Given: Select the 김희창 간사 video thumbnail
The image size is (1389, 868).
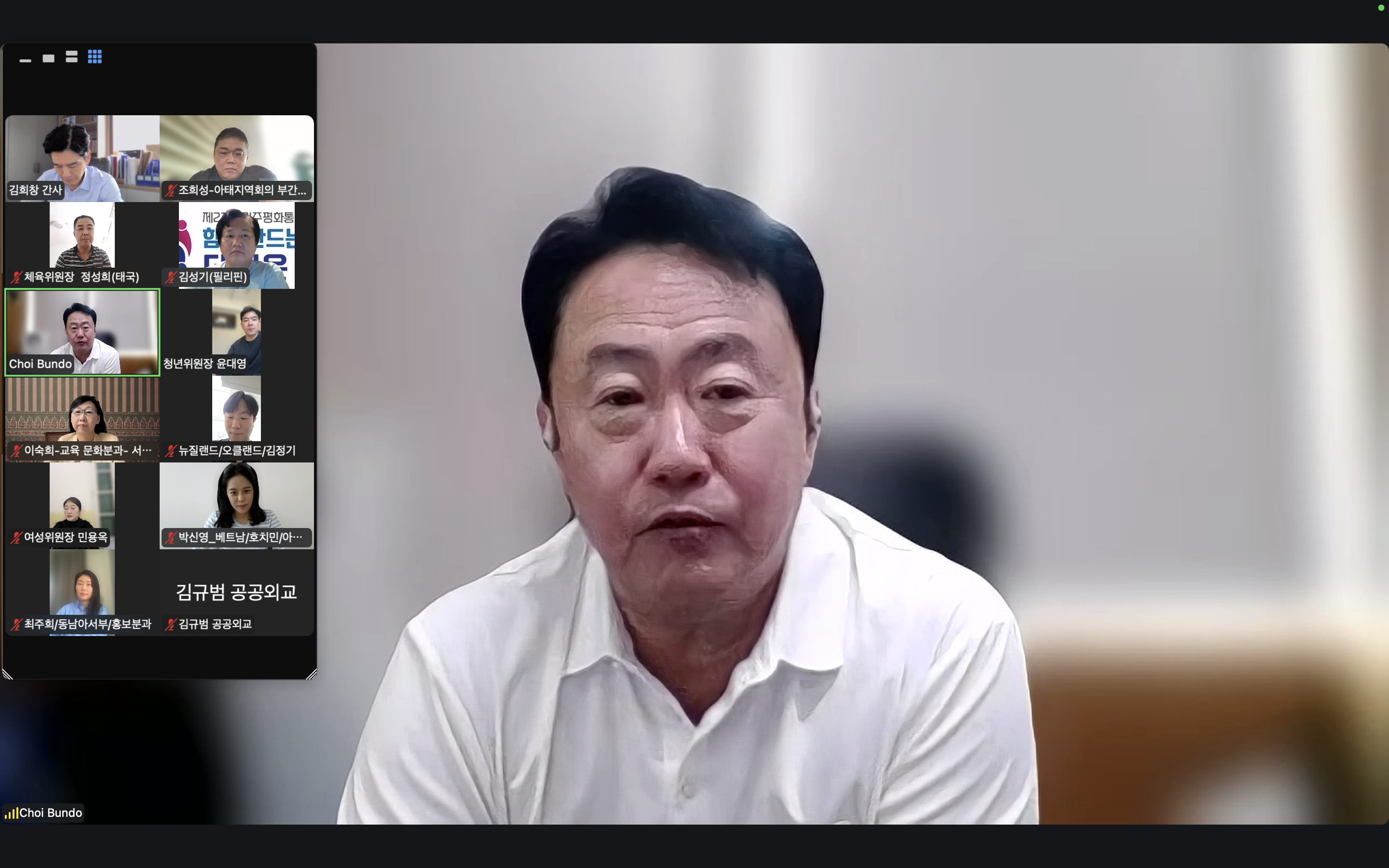Looking at the screenshot, I should [x=82, y=155].
